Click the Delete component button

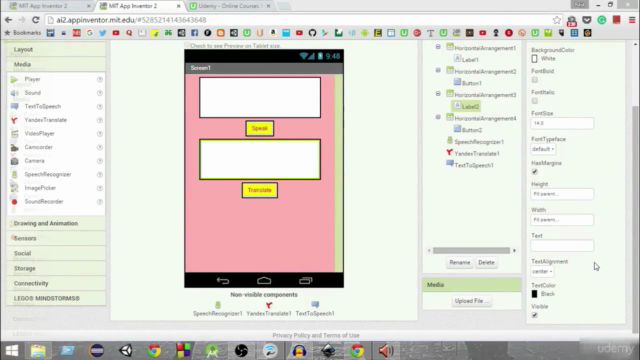coord(486,262)
